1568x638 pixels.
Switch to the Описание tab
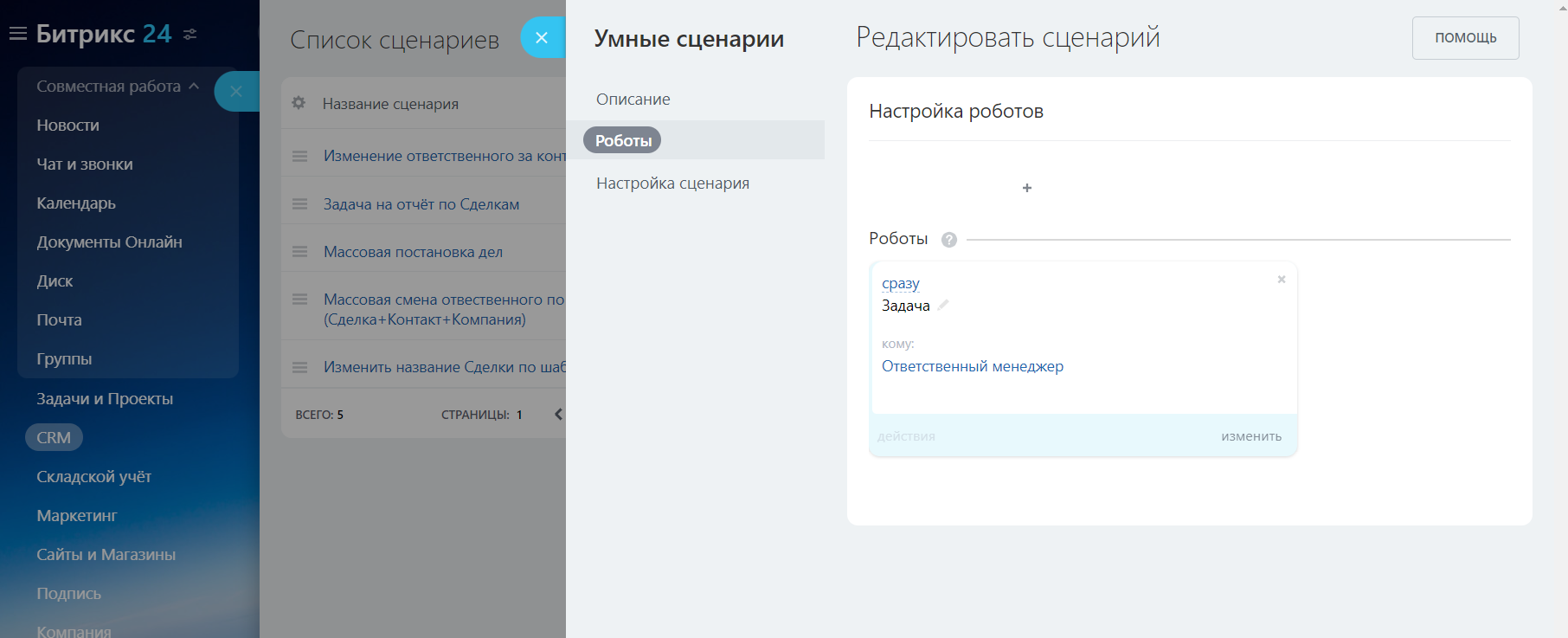point(633,100)
